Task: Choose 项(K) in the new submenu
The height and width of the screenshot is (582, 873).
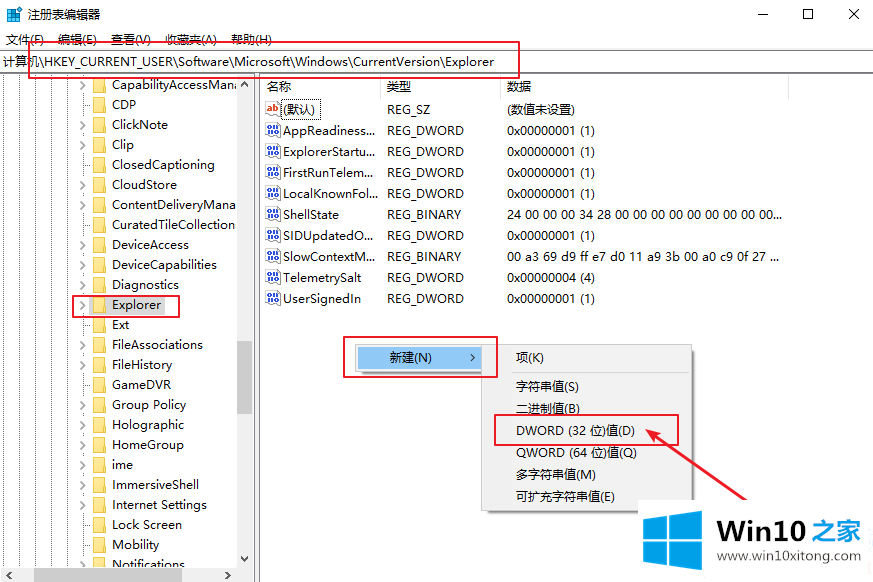Action: point(529,358)
